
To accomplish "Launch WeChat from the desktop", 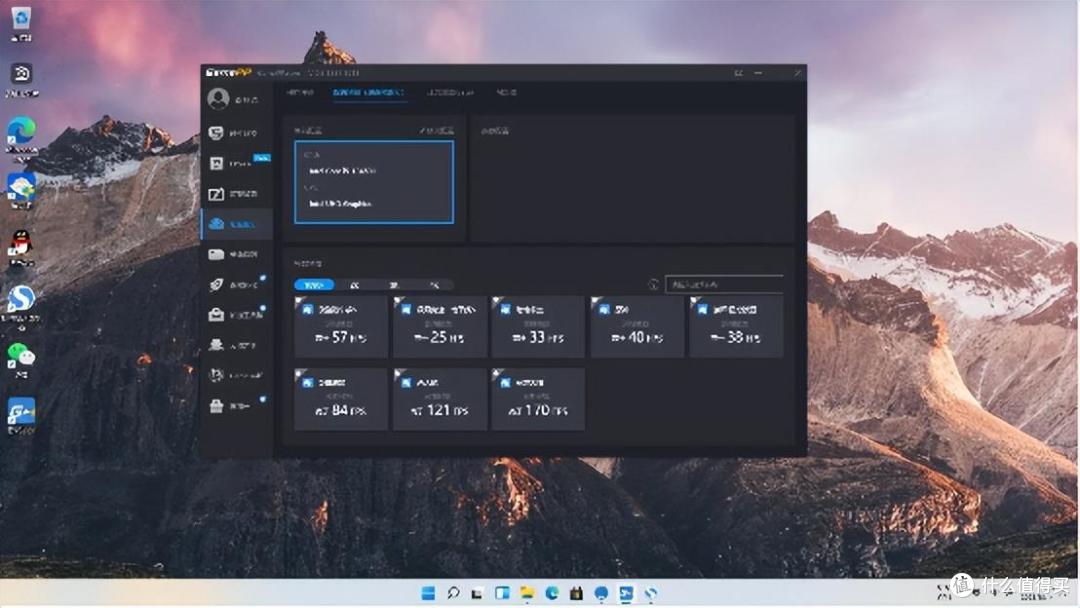I will coord(21,360).
